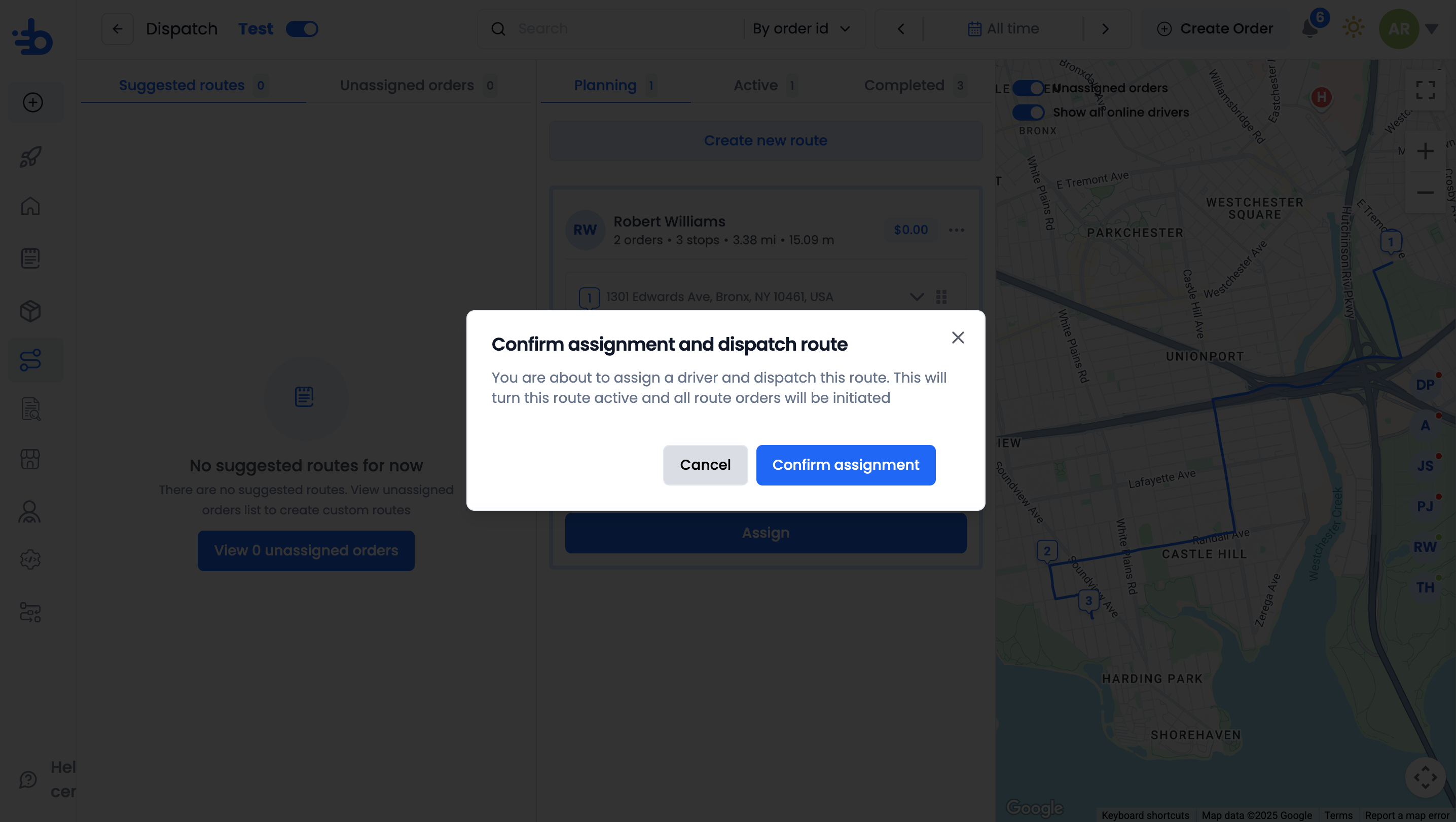Open three-dots menu for Robert Williams route

point(956,230)
